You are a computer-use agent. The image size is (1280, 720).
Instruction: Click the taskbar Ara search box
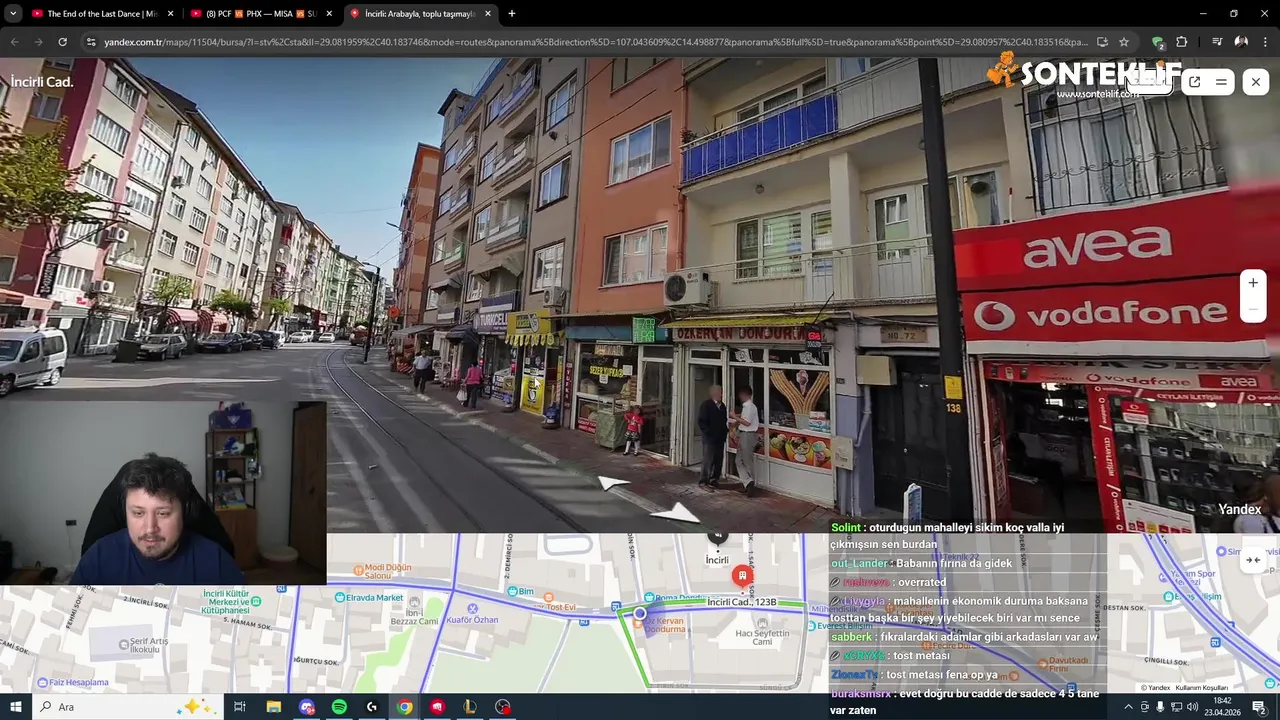click(130, 707)
